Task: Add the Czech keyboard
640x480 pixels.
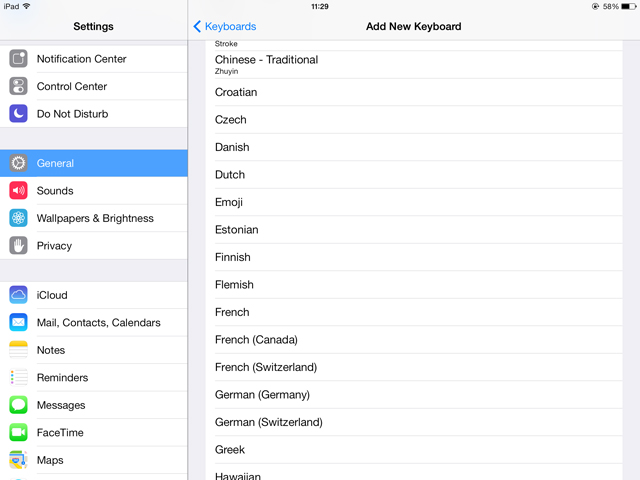Action: pos(414,120)
